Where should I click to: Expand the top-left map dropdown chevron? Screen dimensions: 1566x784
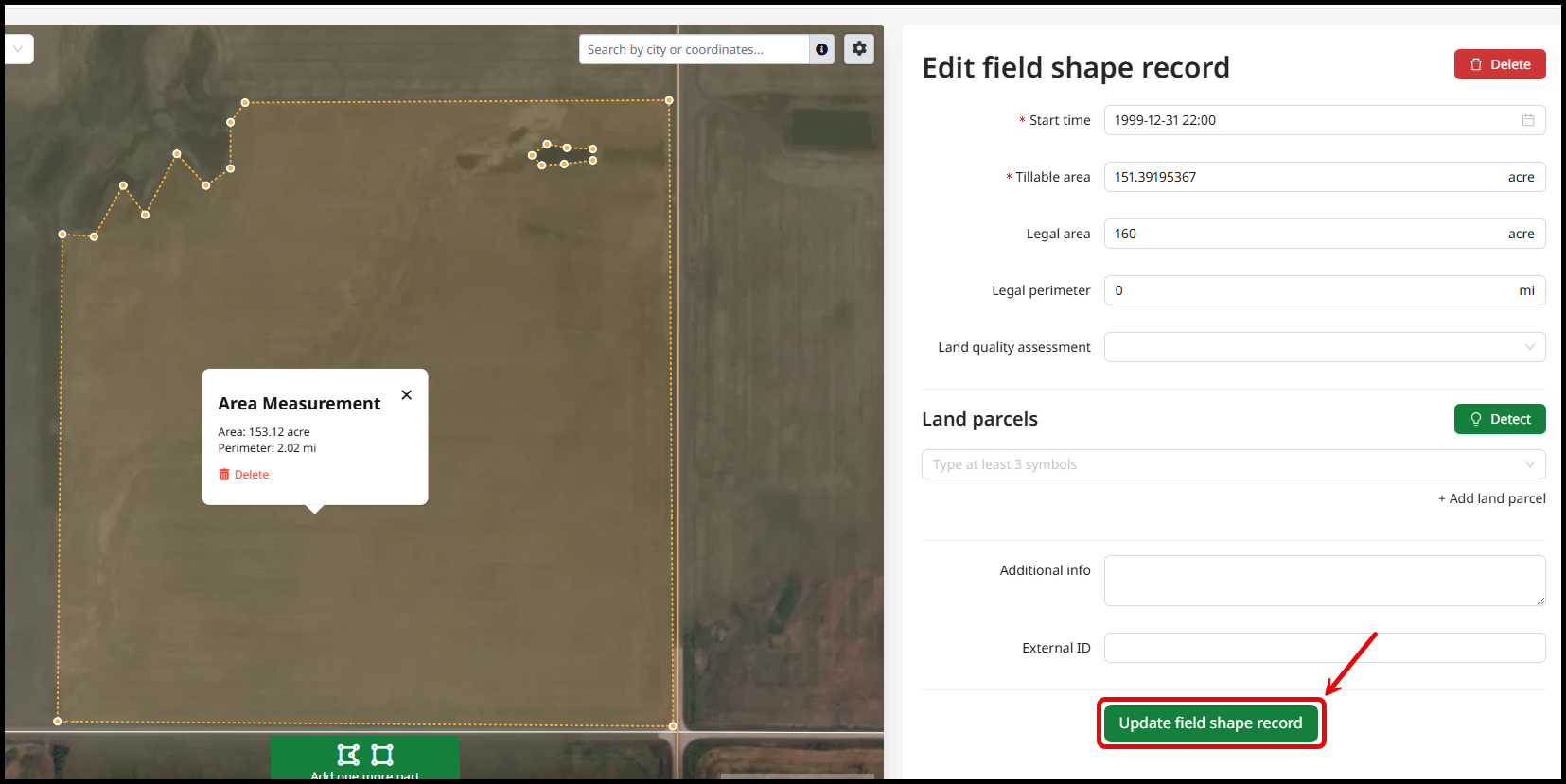pyautogui.click(x=18, y=49)
